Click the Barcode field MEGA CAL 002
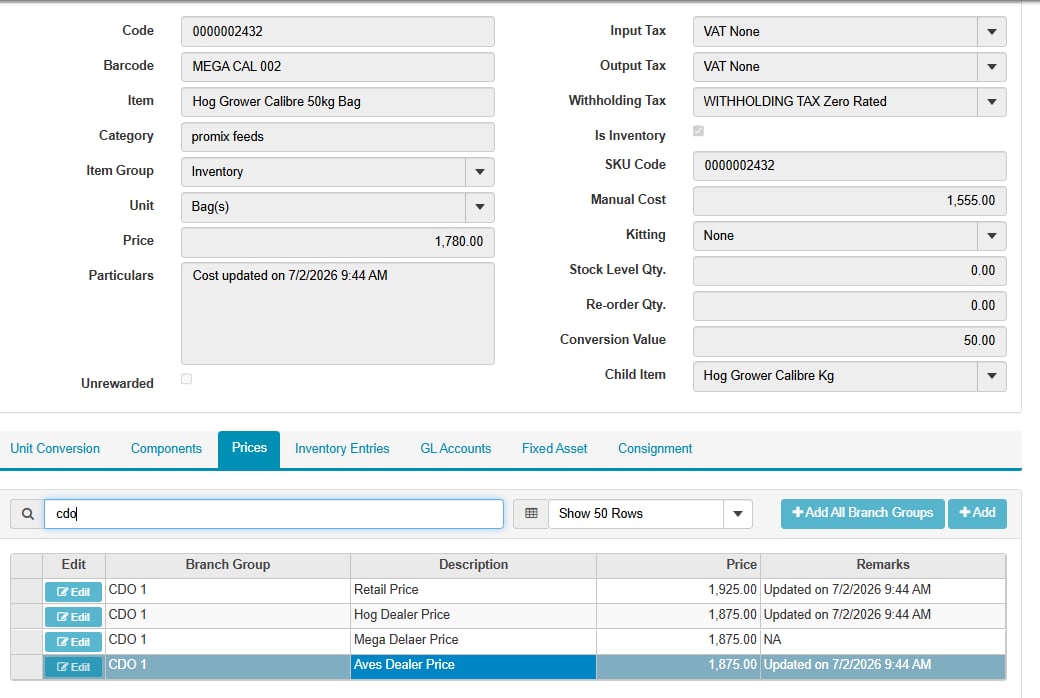The height and width of the screenshot is (698, 1040). tap(338, 67)
